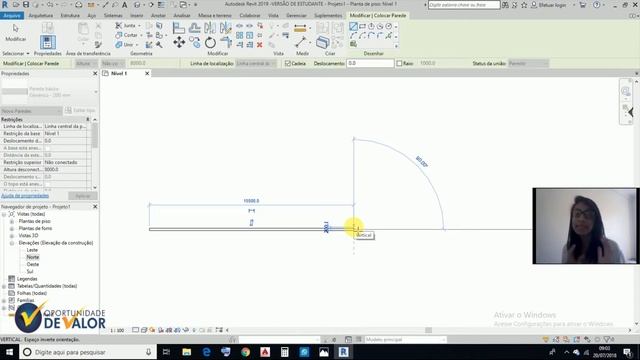Select the Rectangle draw tool in Desenhar
640x360 pixels.
(362, 27)
